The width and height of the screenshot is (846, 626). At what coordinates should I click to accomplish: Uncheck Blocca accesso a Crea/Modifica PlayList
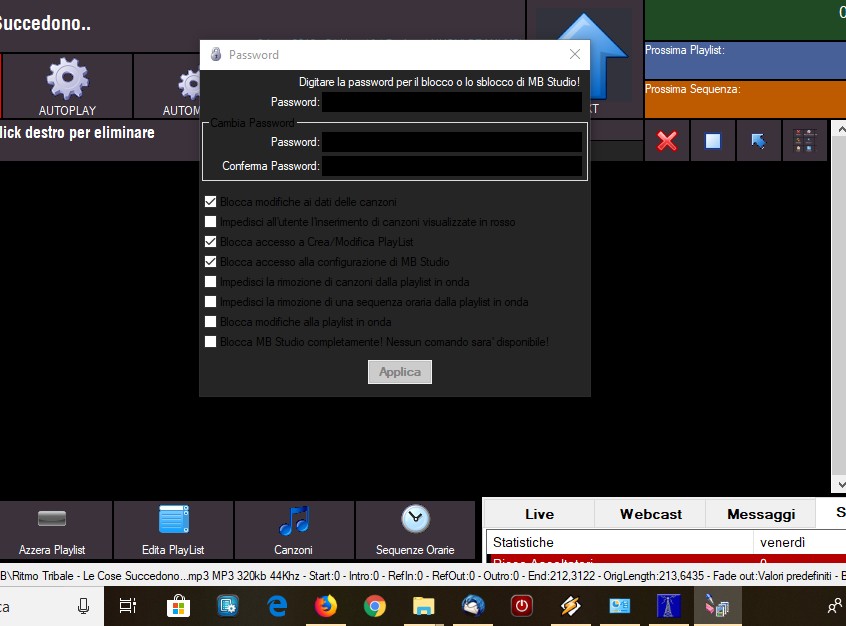click(x=211, y=242)
